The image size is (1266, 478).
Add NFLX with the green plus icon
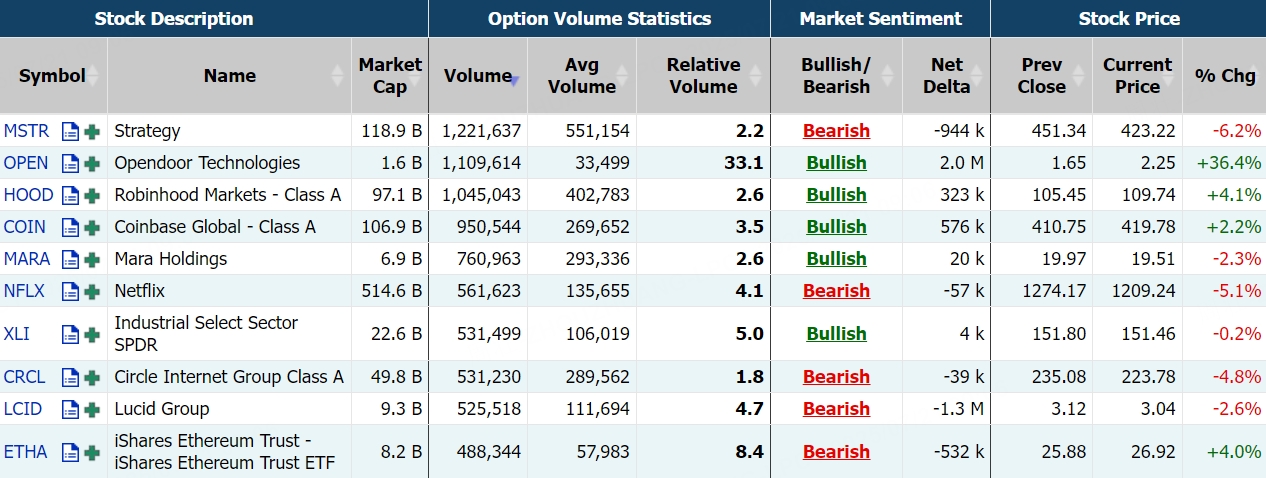92,292
